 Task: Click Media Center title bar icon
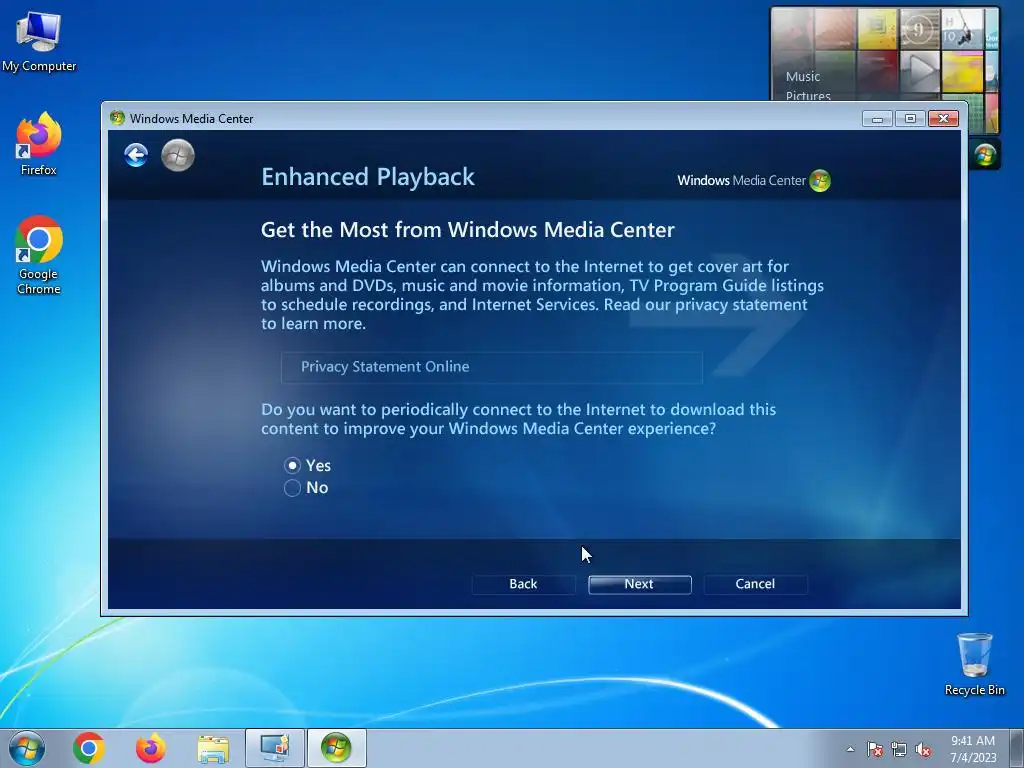[x=118, y=118]
